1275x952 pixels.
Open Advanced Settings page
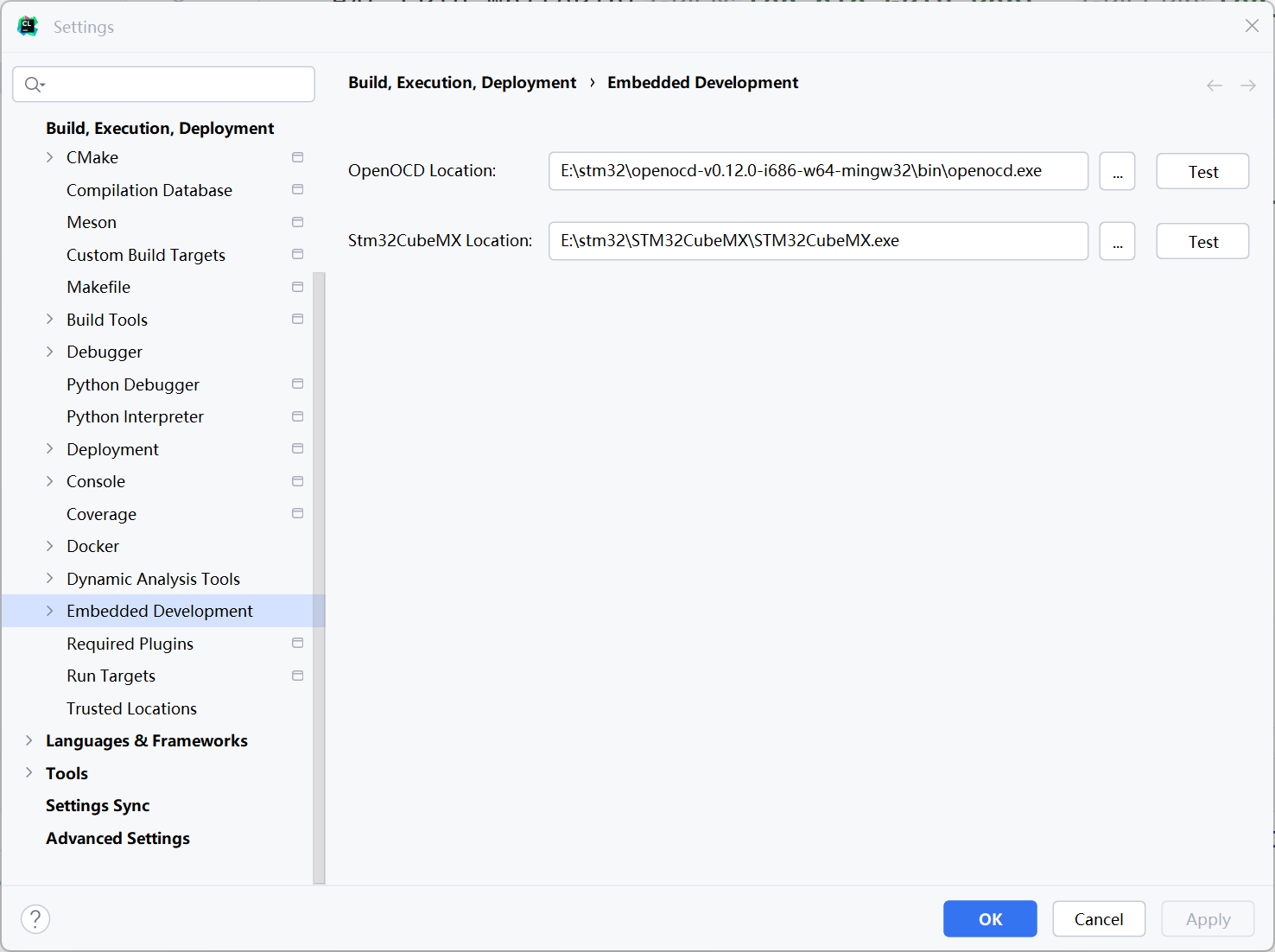point(117,838)
